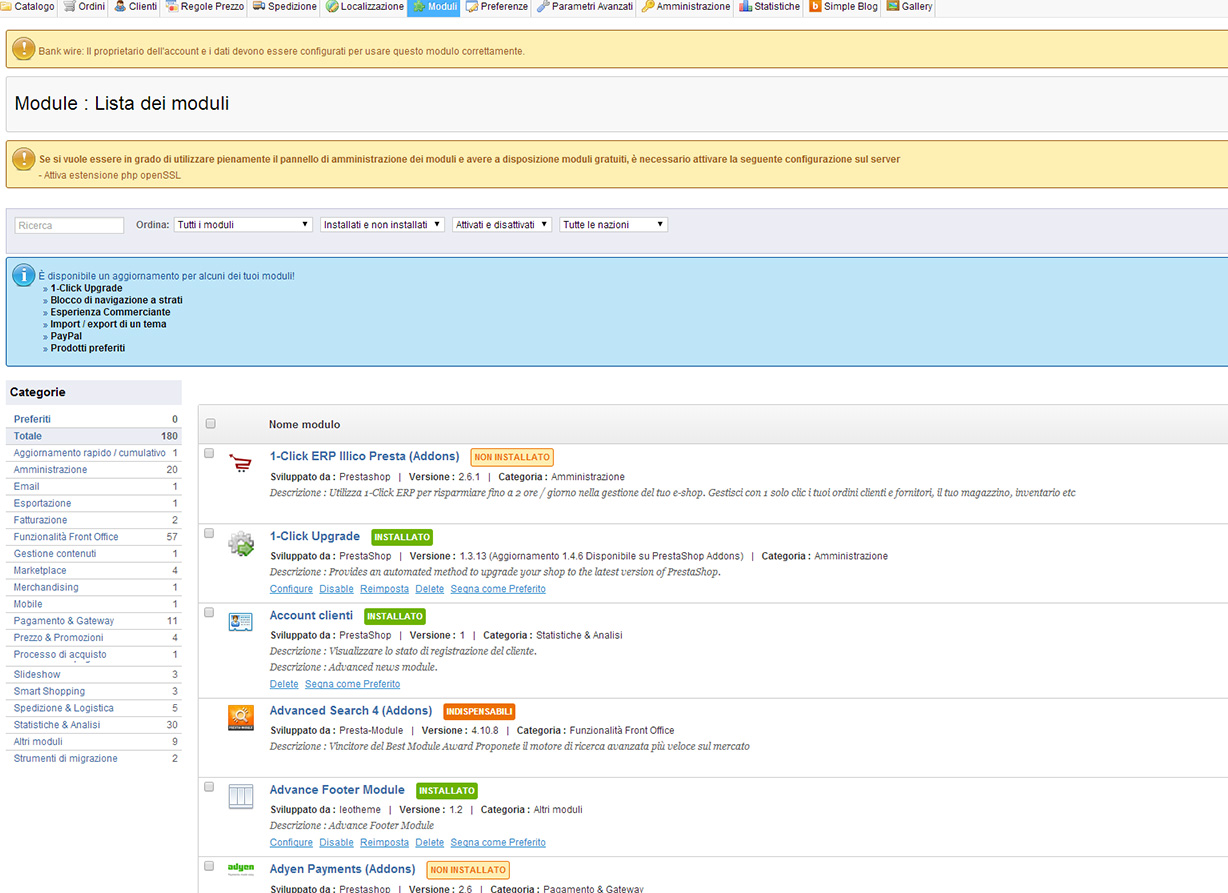
Task: Click 'Import / export di un tema' link
Action: pyautogui.click(x=108, y=324)
